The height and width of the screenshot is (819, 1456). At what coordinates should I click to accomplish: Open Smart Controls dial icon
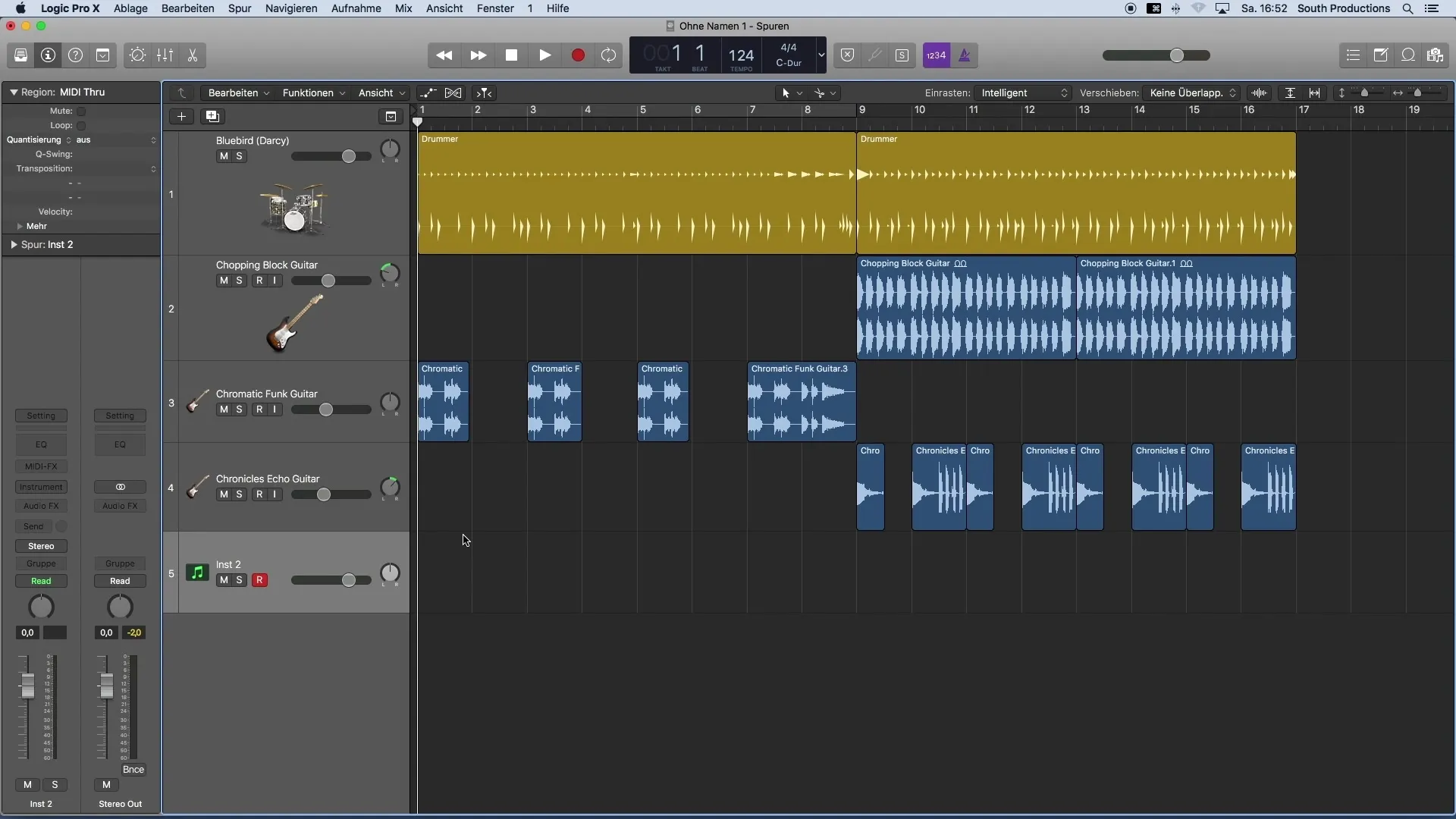coord(137,55)
